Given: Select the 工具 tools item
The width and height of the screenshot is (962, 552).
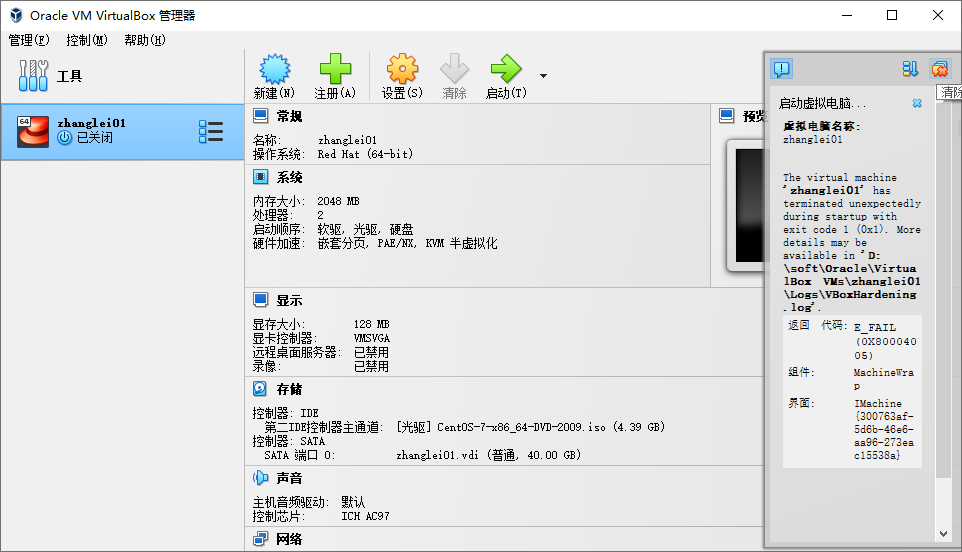Looking at the screenshot, I should pyautogui.click(x=122, y=76).
